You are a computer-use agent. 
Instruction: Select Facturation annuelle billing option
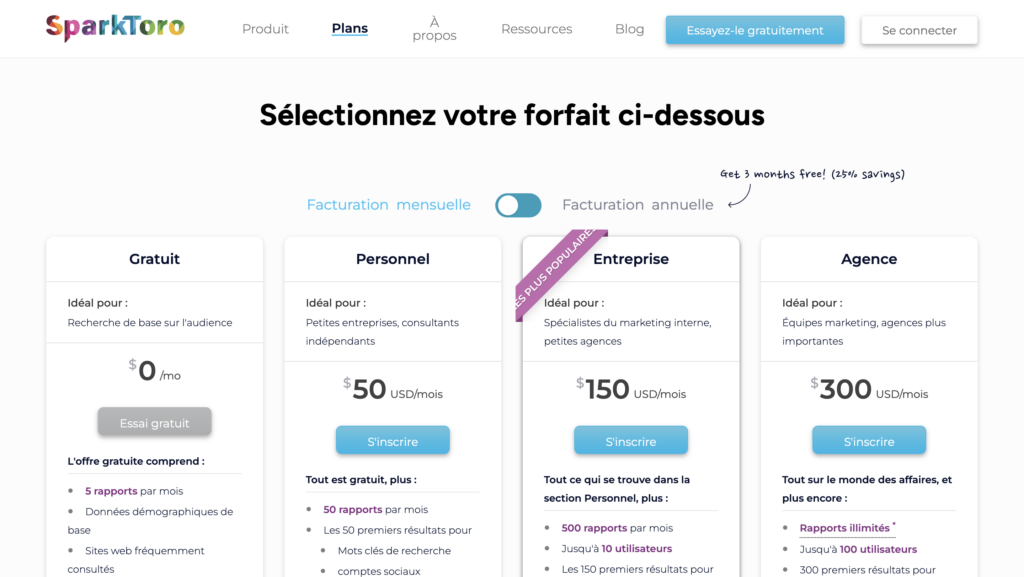pyautogui.click(x=637, y=205)
